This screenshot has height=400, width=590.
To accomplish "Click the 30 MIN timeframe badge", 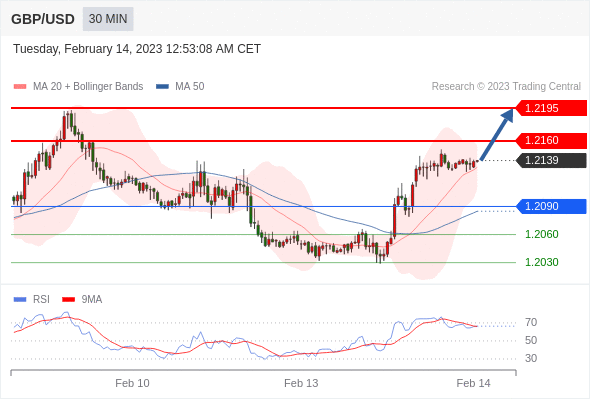I will 108,19.
